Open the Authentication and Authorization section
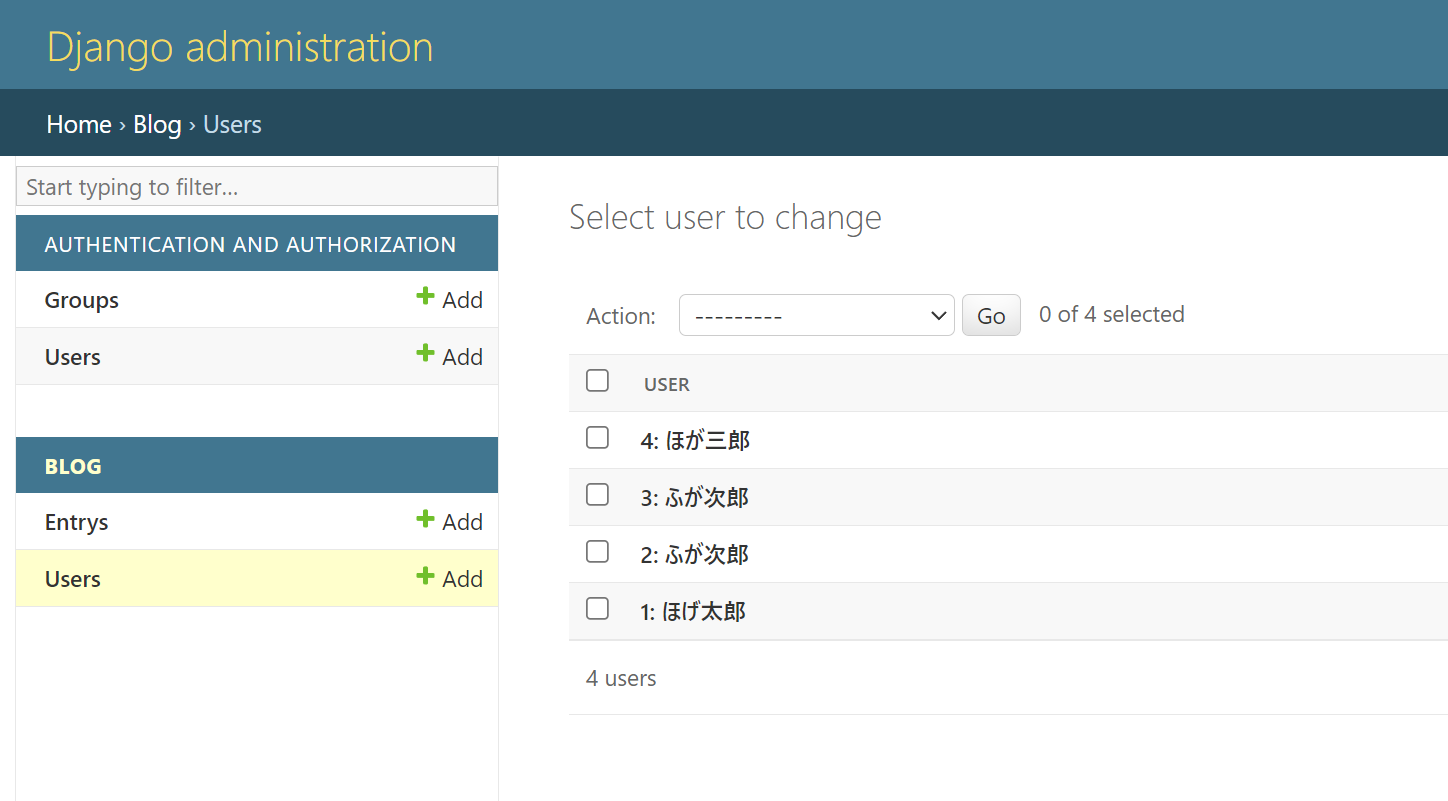 click(x=250, y=244)
